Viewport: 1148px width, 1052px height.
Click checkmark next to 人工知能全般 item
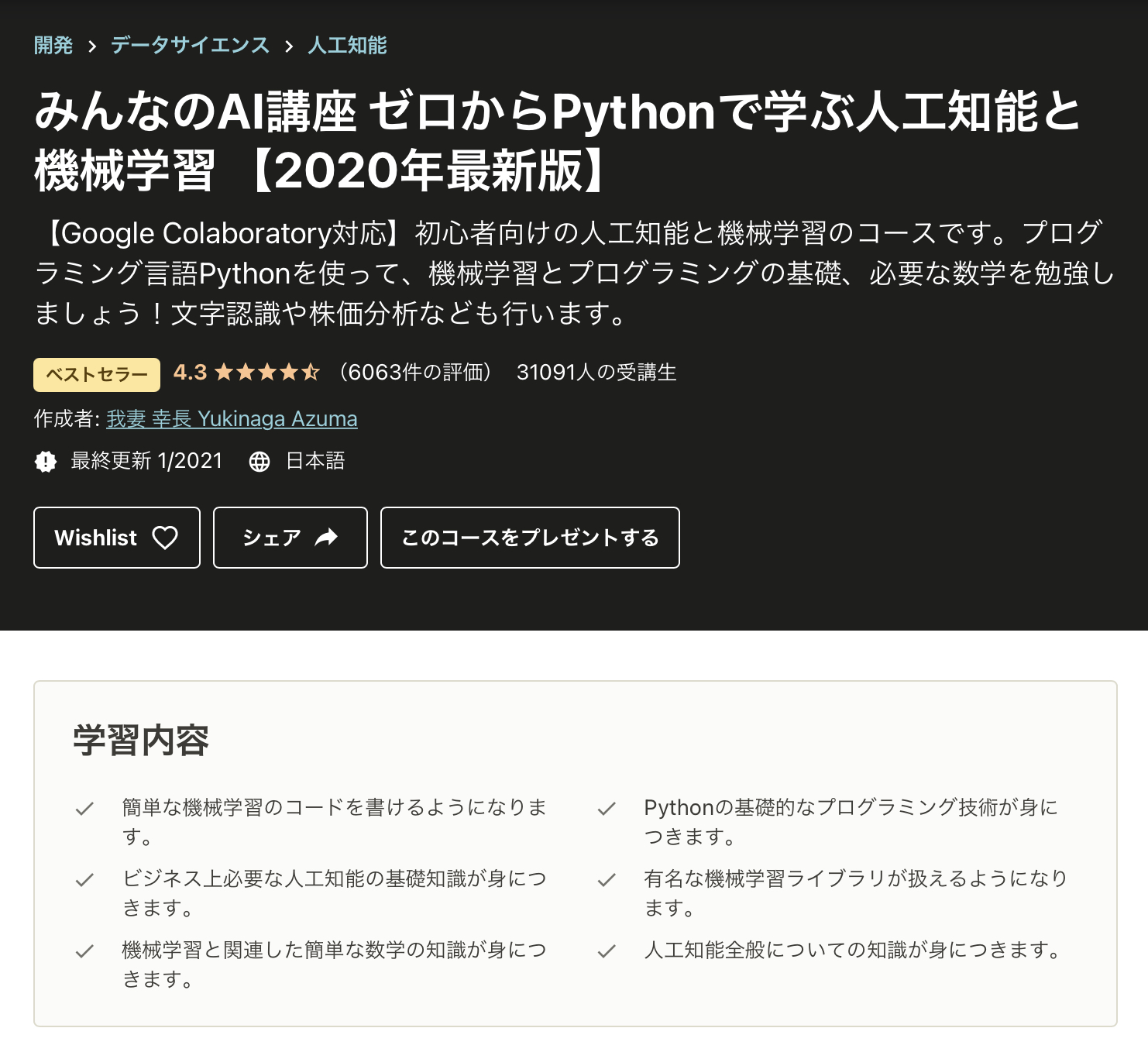click(607, 951)
